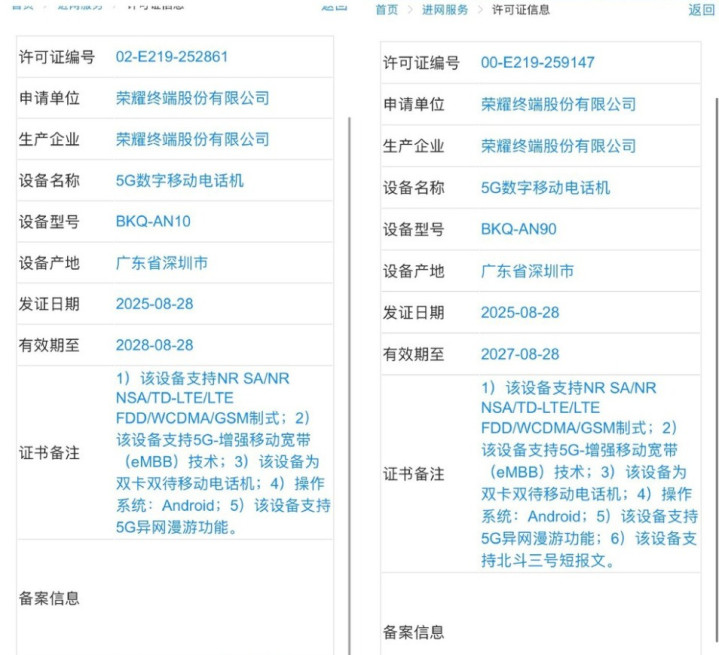Screen dimensions: 719x655
Task: Click issue date 2025-08-28 in left panel
Action: (x=155, y=304)
